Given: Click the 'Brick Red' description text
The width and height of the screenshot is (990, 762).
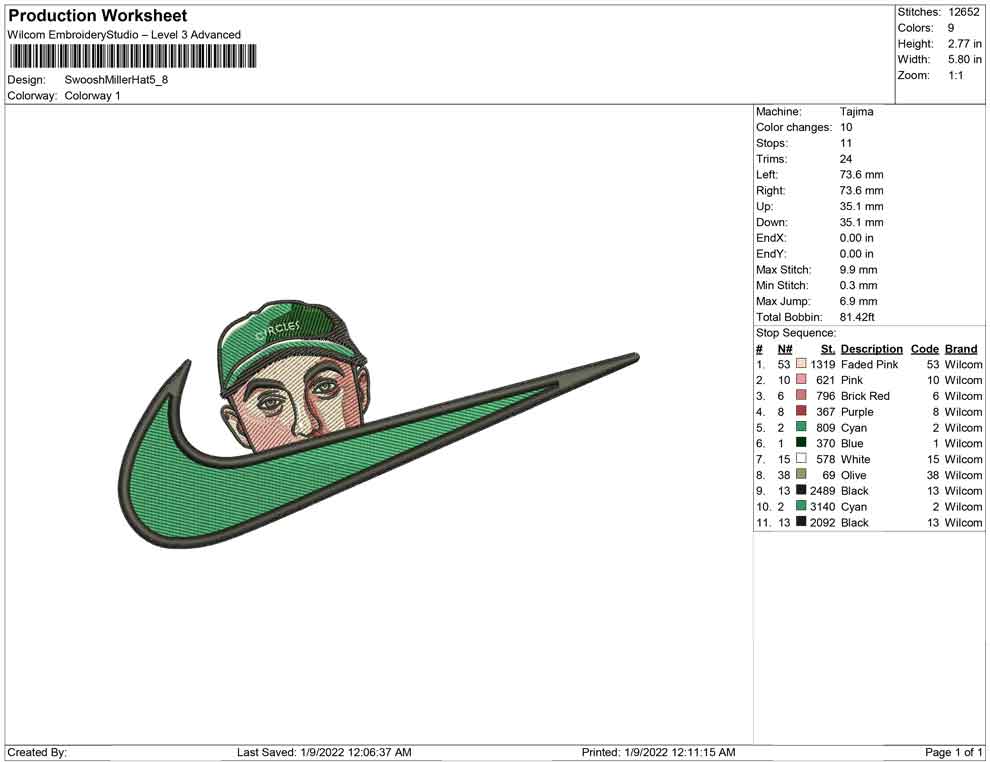Looking at the screenshot, I should [865, 396].
